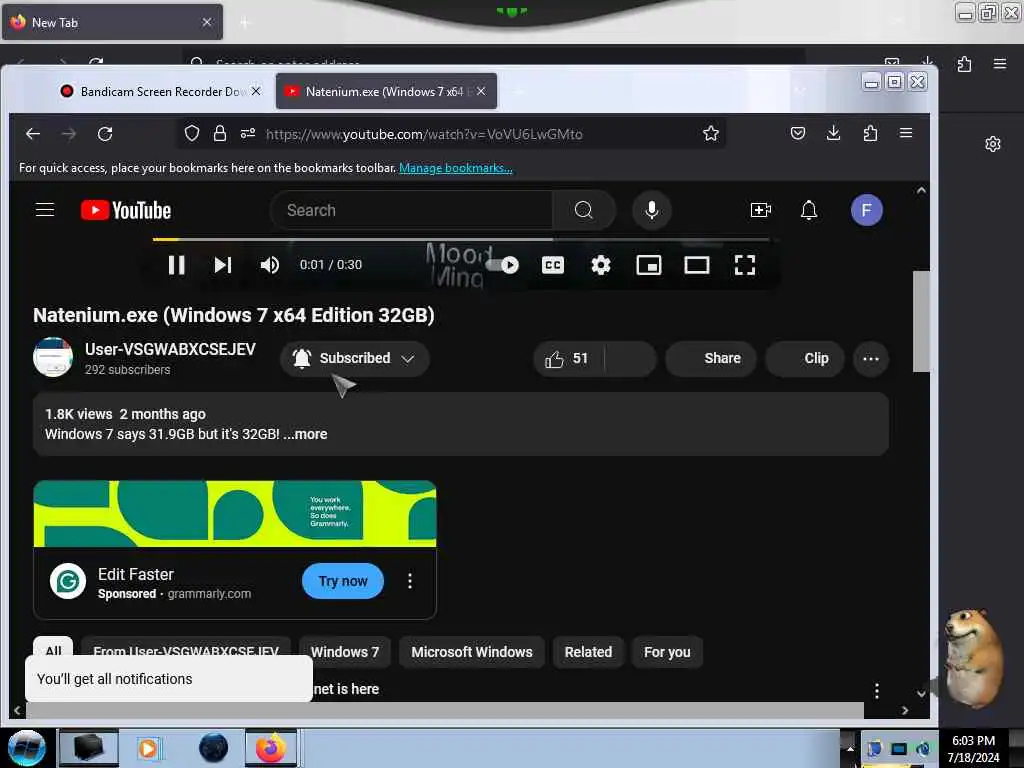
Task: Close the New Tab tab
Action: pos(206,22)
